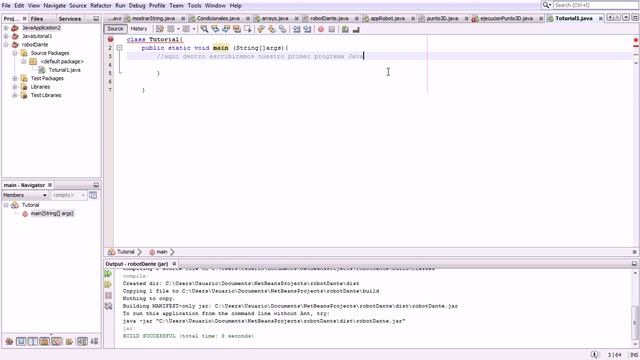Toggle Show Static Members in Navigator
Screen dimensions: 640x360
coord(33,341)
